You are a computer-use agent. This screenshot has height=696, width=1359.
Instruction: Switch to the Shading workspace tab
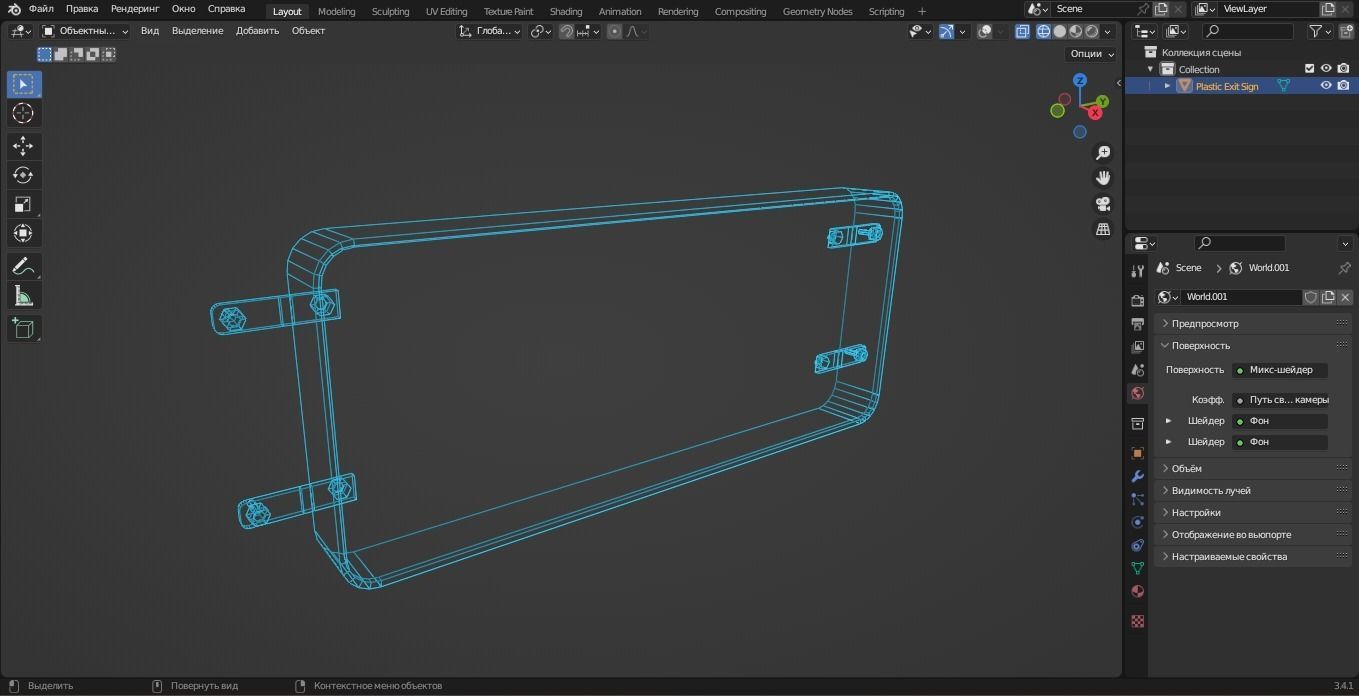(566, 12)
